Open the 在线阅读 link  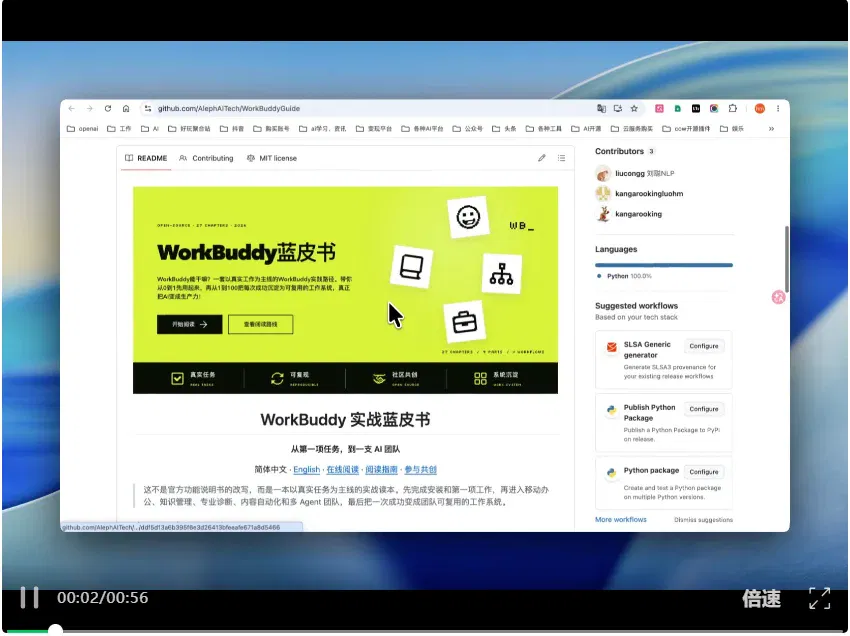coord(343,470)
